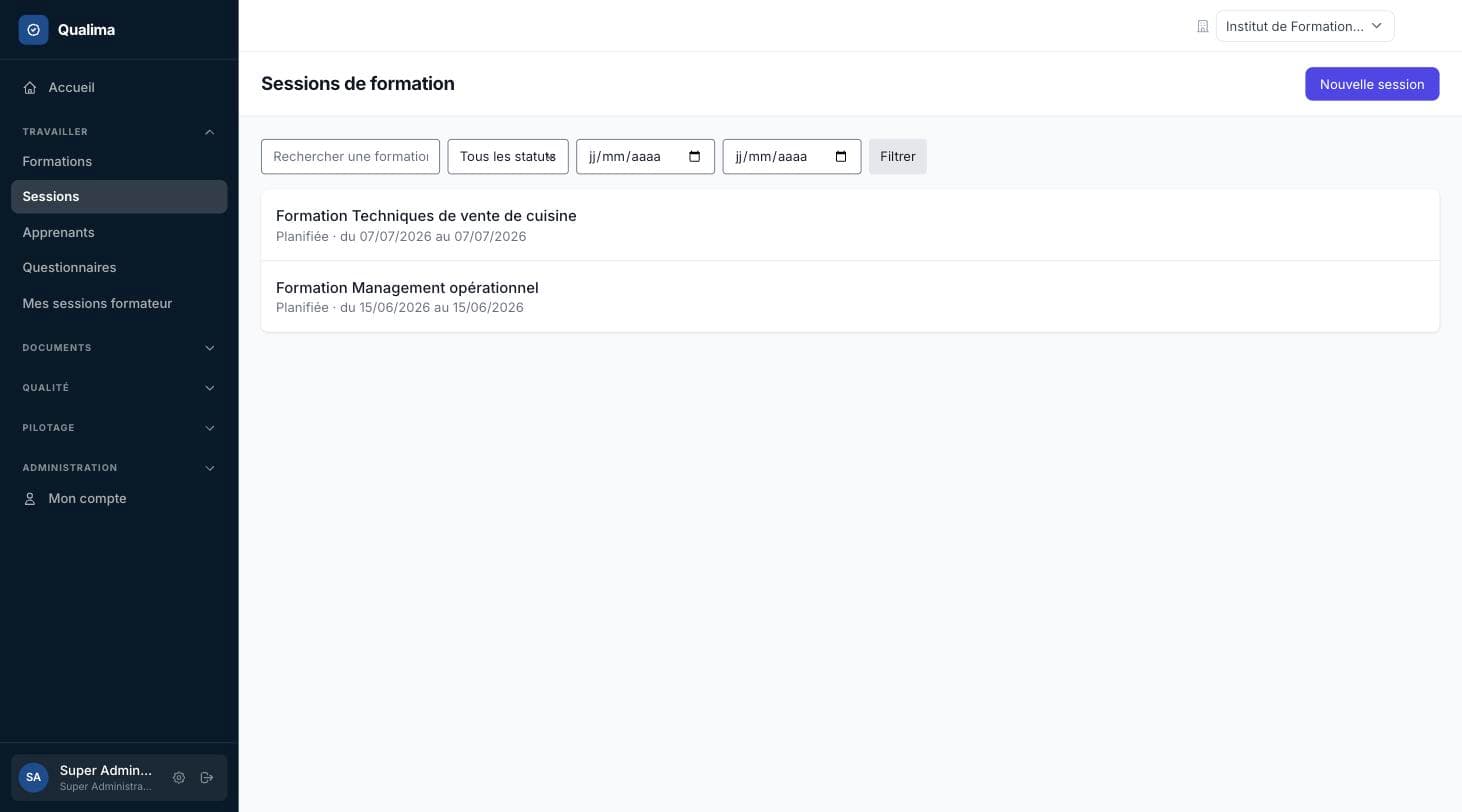Click the Nouvelle session button
Viewport: 1462px width, 812px height.
click(x=1372, y=84)
